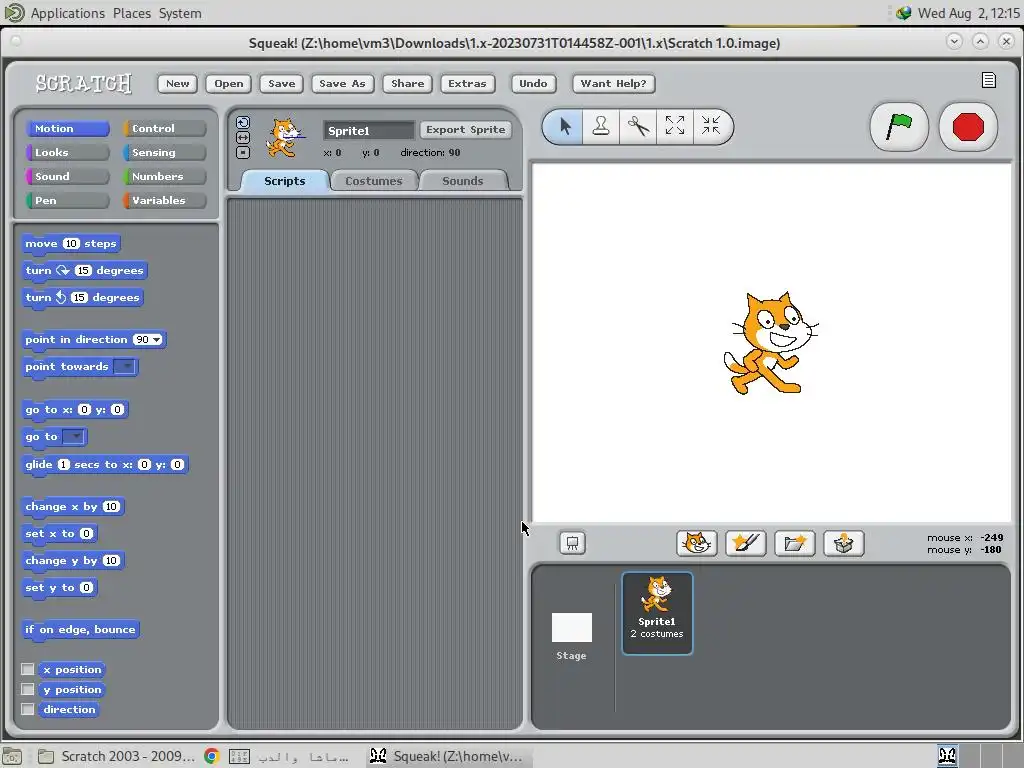
Task: Select the Variables block category
Action: tap(165, 200)
